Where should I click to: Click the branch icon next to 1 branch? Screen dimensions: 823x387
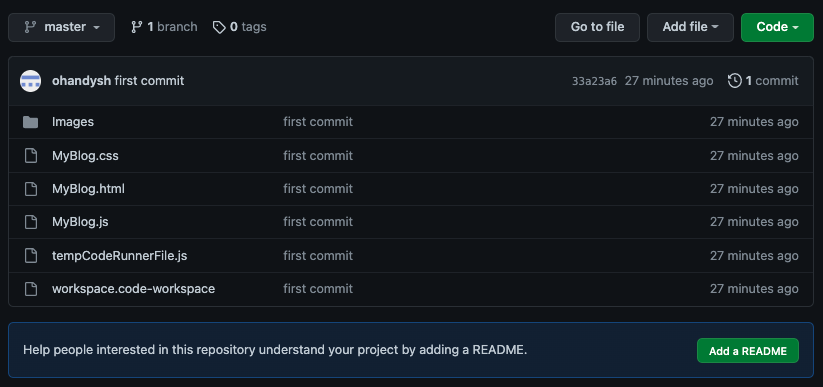coord(136,27)
